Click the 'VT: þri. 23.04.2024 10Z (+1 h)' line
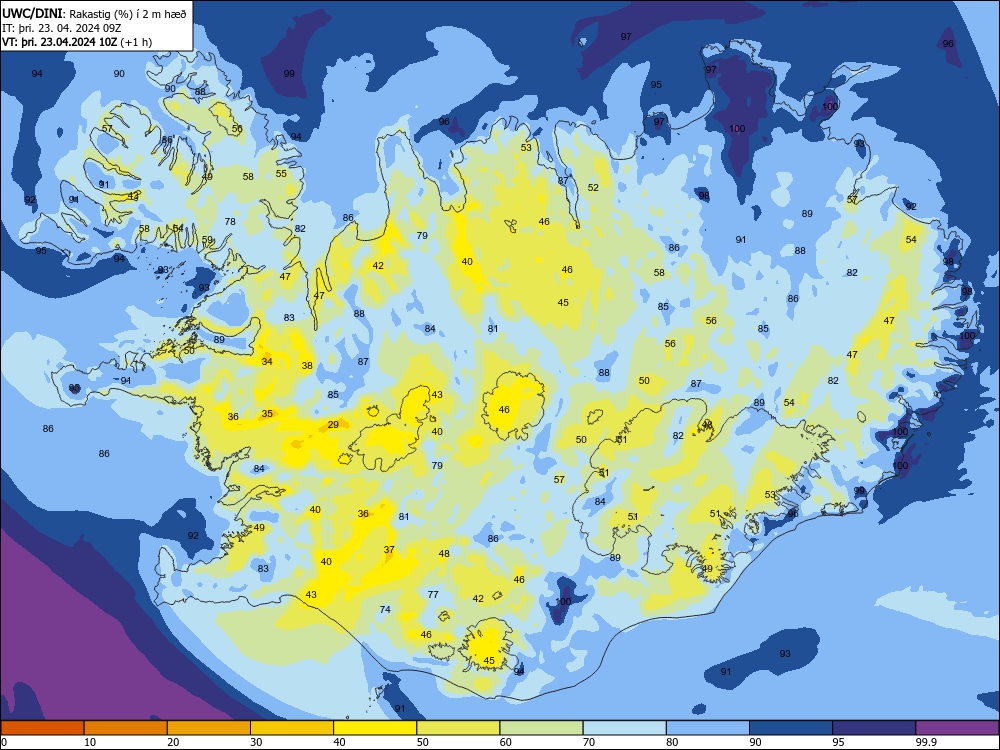 [77, 42]
